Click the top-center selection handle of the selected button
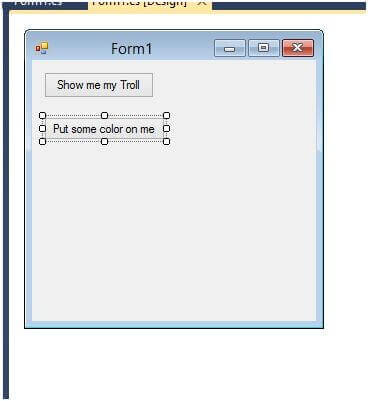Image resolution: width=368 pixels, height=401 pixels. 104,115
